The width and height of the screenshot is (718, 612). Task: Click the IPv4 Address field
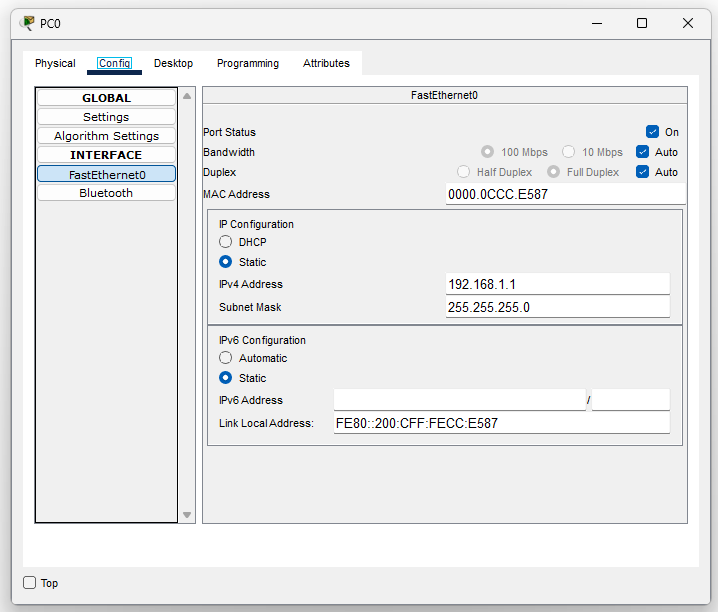click(557, 284)
